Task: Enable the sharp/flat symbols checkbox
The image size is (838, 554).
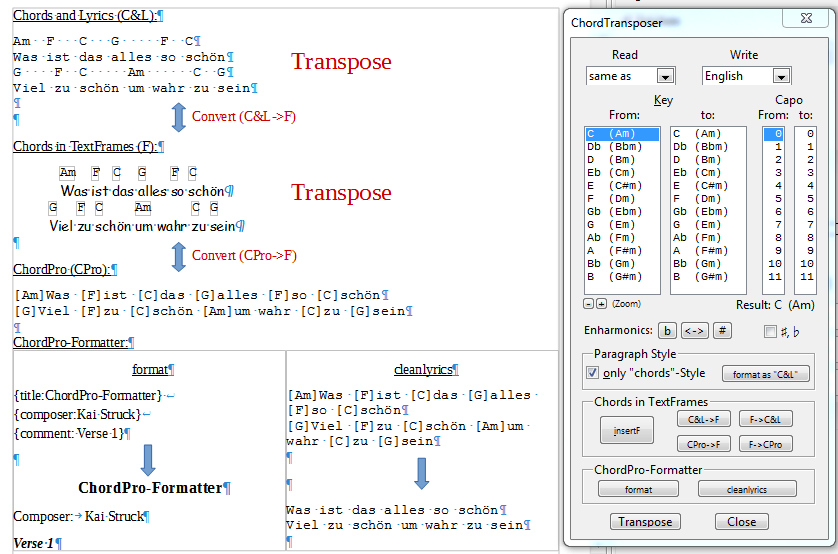Action: 770,332
